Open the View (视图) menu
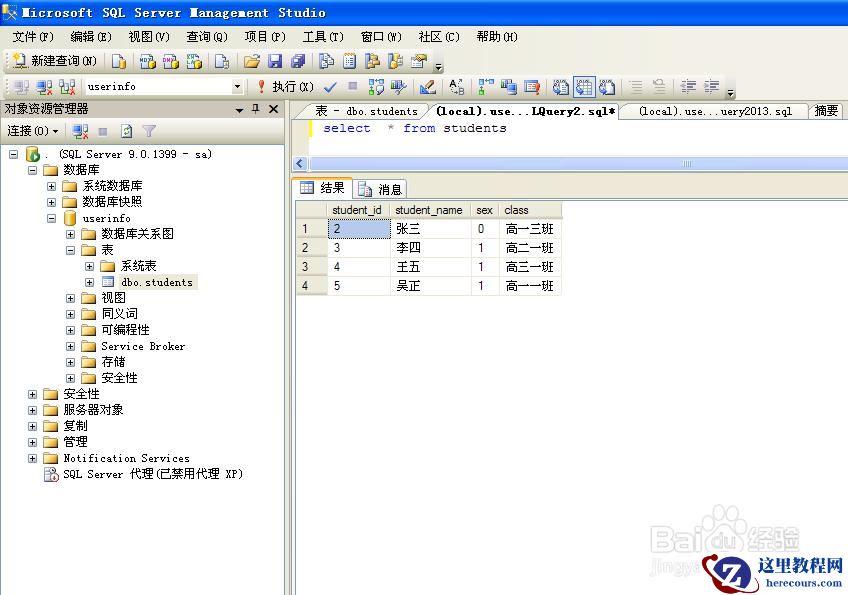The width and height of the screenshot is (848, 595). [x=149, y=37]
